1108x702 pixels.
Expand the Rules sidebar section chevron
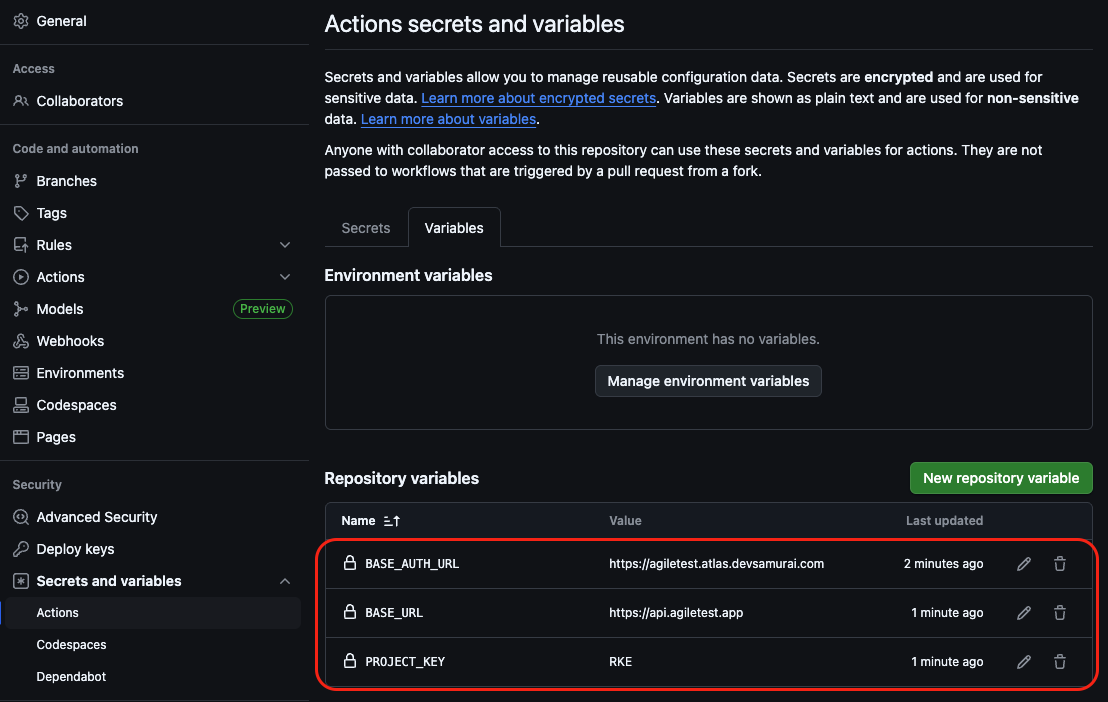click(x=285, y=245)
